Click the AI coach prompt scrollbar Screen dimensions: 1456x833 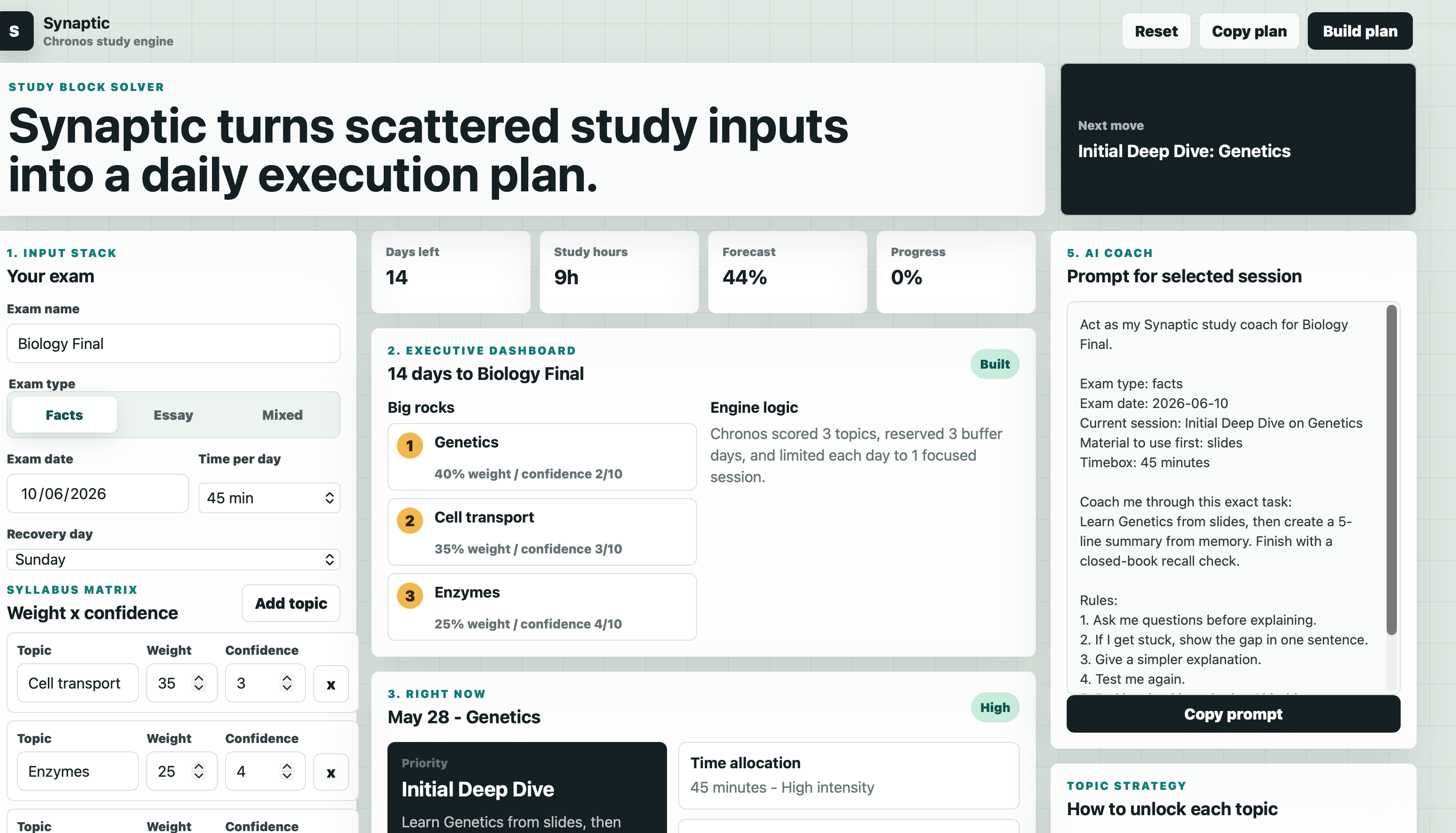tap(1391, 469)
